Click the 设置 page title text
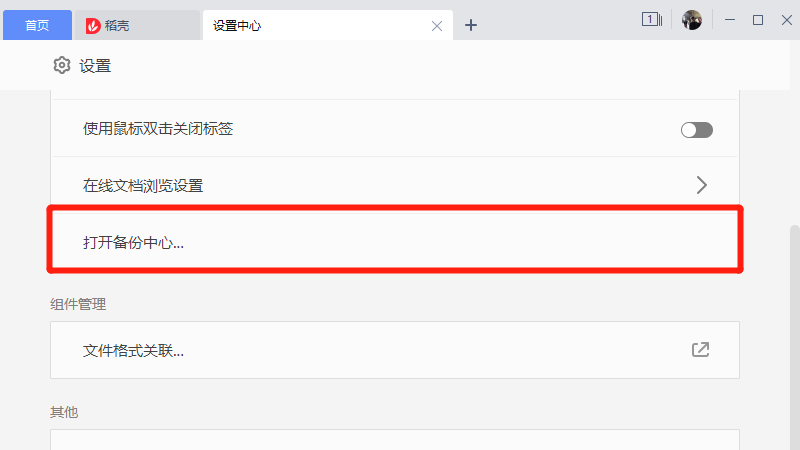 [95, 66]
